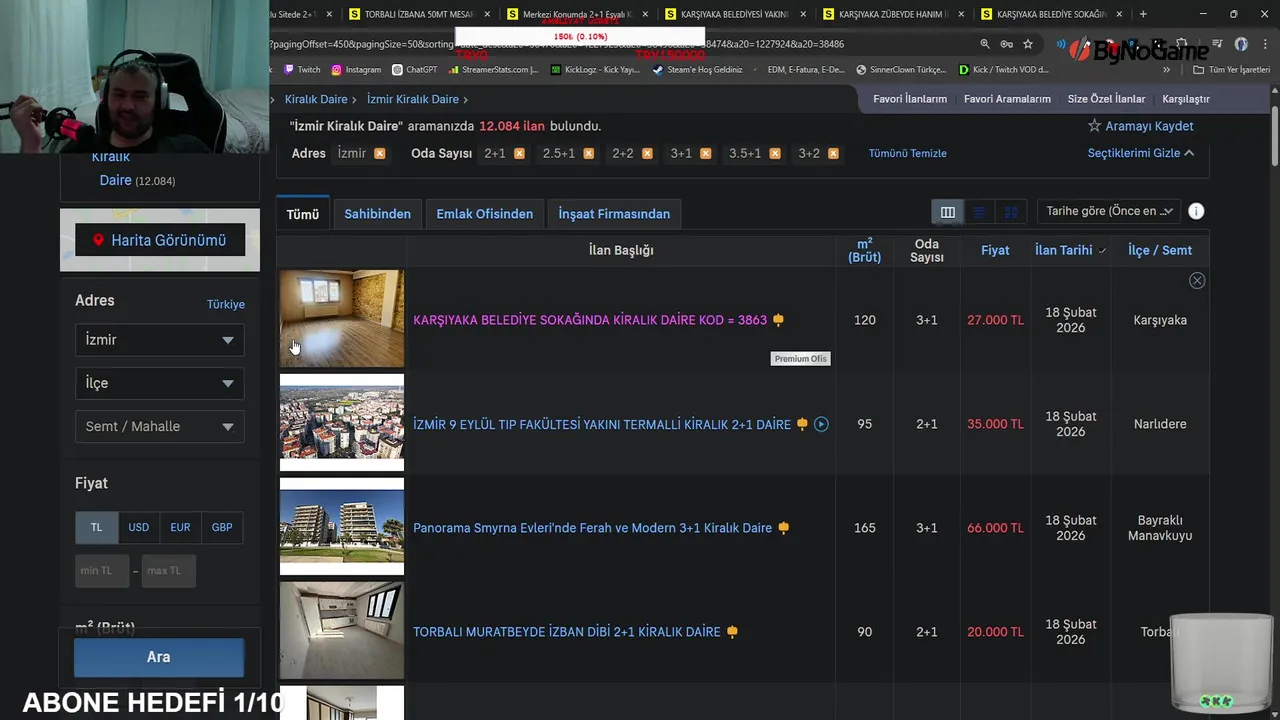Open Karşılaştır link
The image size is (1280, 720).
tap(1186, 99)
